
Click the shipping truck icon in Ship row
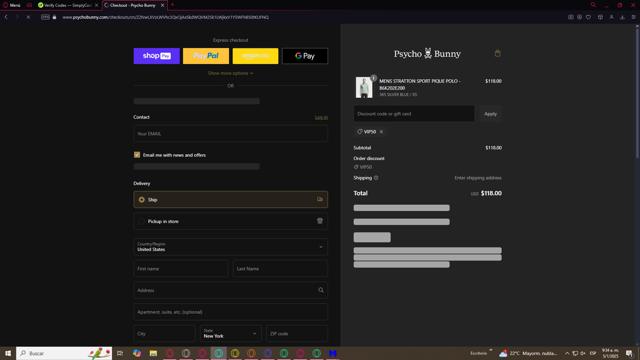[x=320, y=200]
